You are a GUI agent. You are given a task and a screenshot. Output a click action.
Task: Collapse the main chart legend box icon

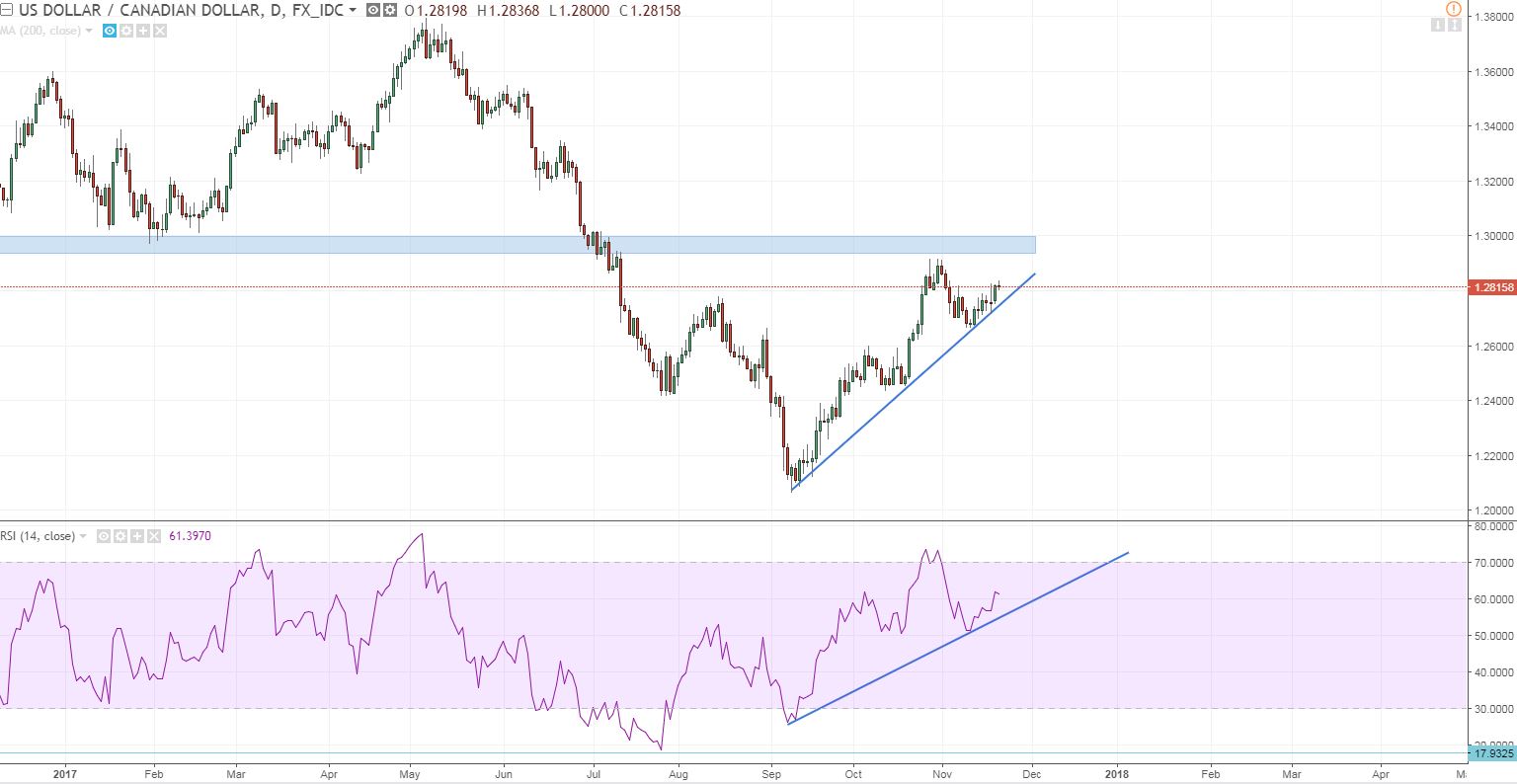(x=6, y=10)
